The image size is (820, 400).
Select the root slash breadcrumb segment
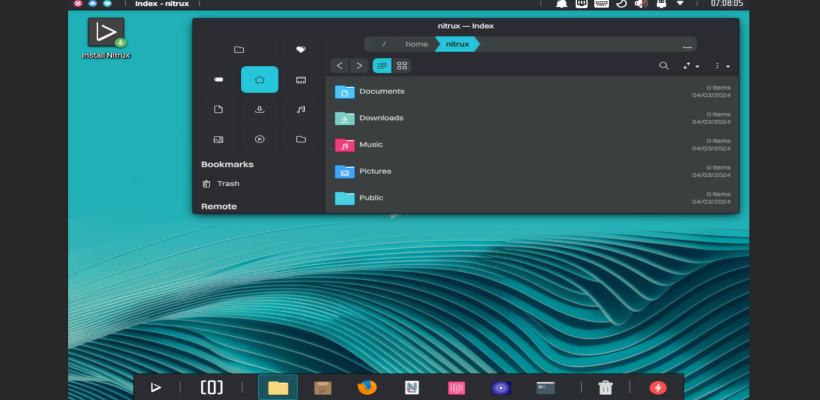pos(384,44)
